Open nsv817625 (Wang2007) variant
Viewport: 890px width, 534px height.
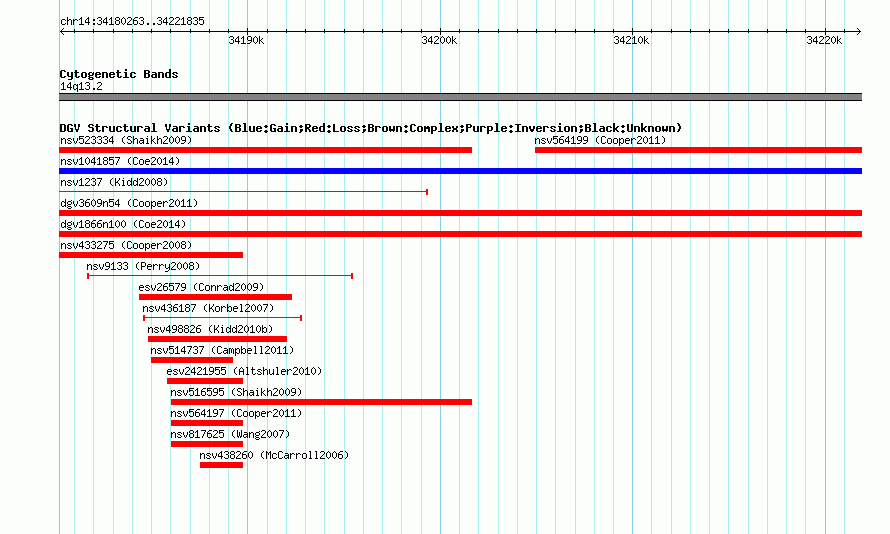pyautogui.click(x=230, y=434)
